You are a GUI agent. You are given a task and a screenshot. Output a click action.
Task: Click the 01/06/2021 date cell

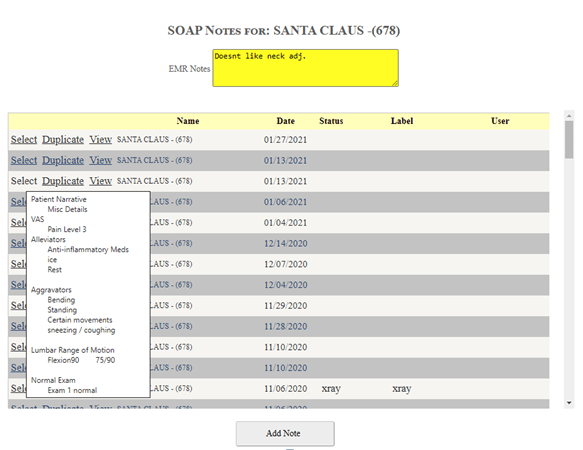[x=286, y=202]
